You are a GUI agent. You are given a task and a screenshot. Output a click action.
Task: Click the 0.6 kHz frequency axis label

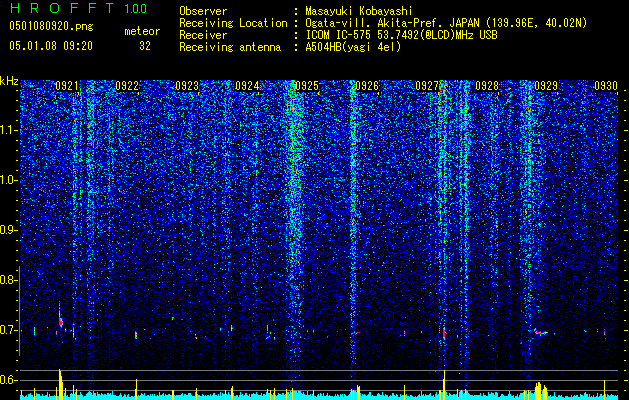[8, 380]
